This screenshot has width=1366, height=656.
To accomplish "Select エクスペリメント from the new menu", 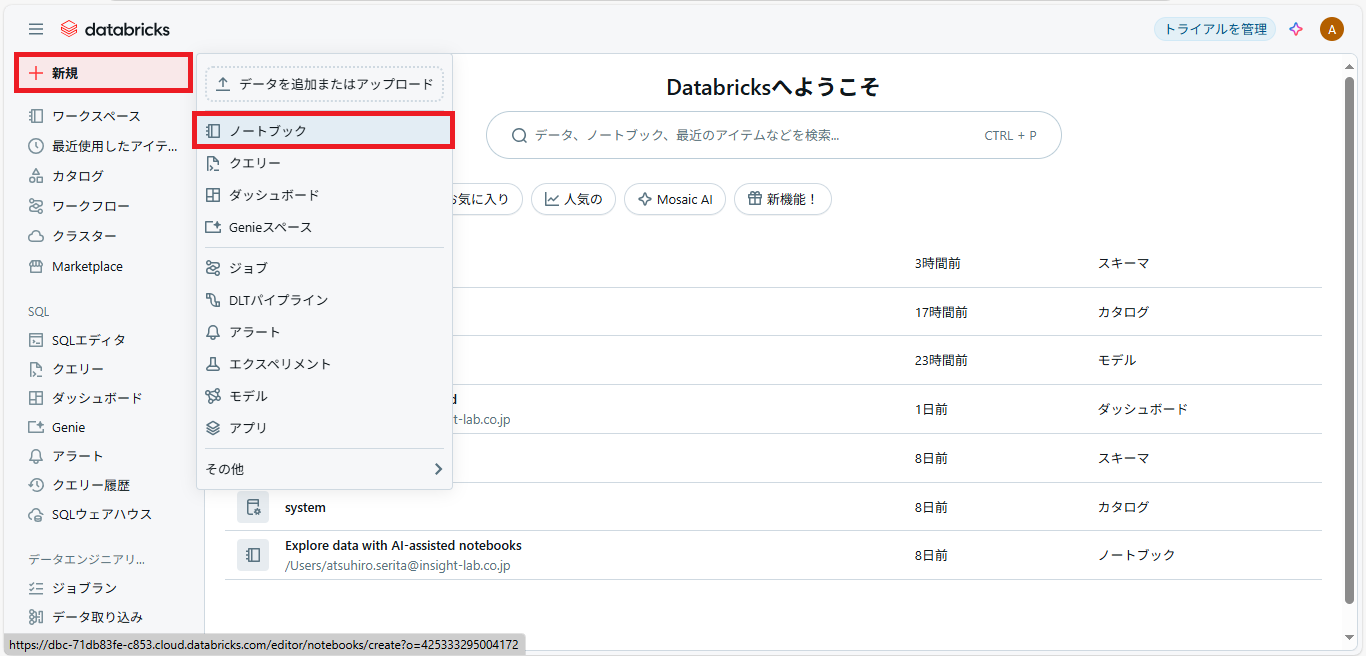I will tap(324, 364).
